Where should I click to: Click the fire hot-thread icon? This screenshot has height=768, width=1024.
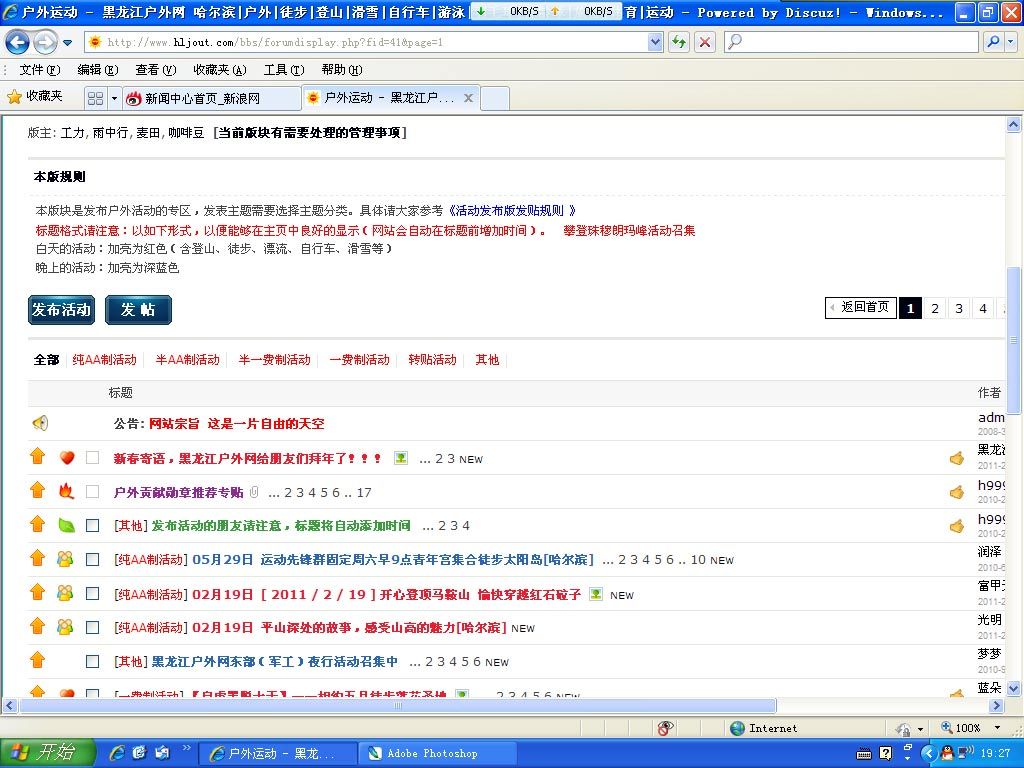(x=66, y=491)
